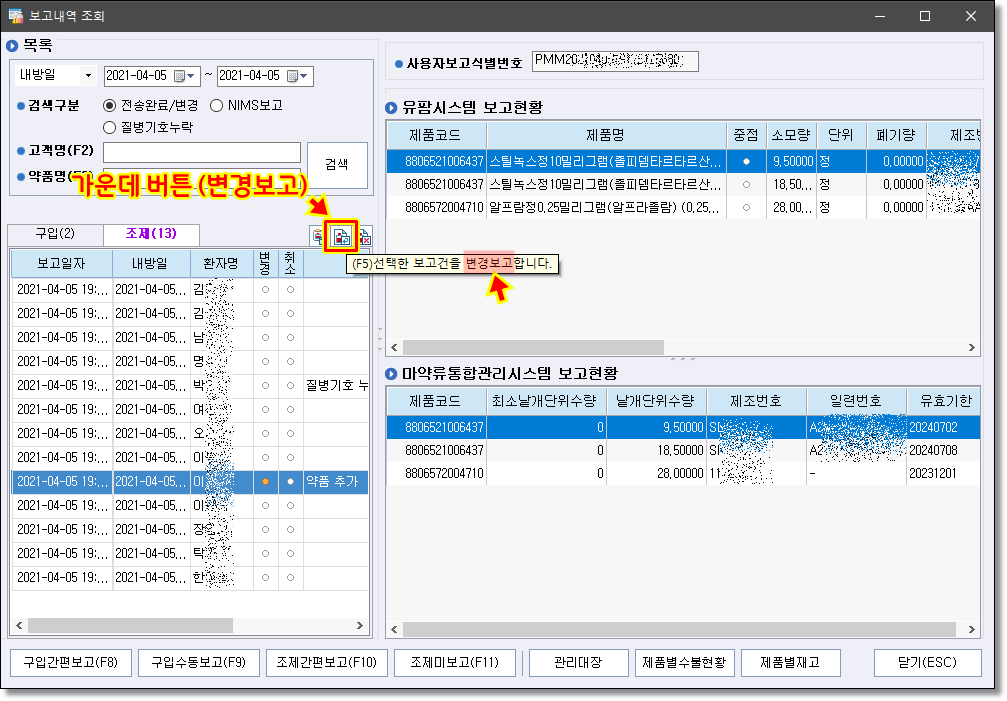1007x701 pixels.
Task: Click the first report icon left of 변경보고
Action: tap(318, 237)
